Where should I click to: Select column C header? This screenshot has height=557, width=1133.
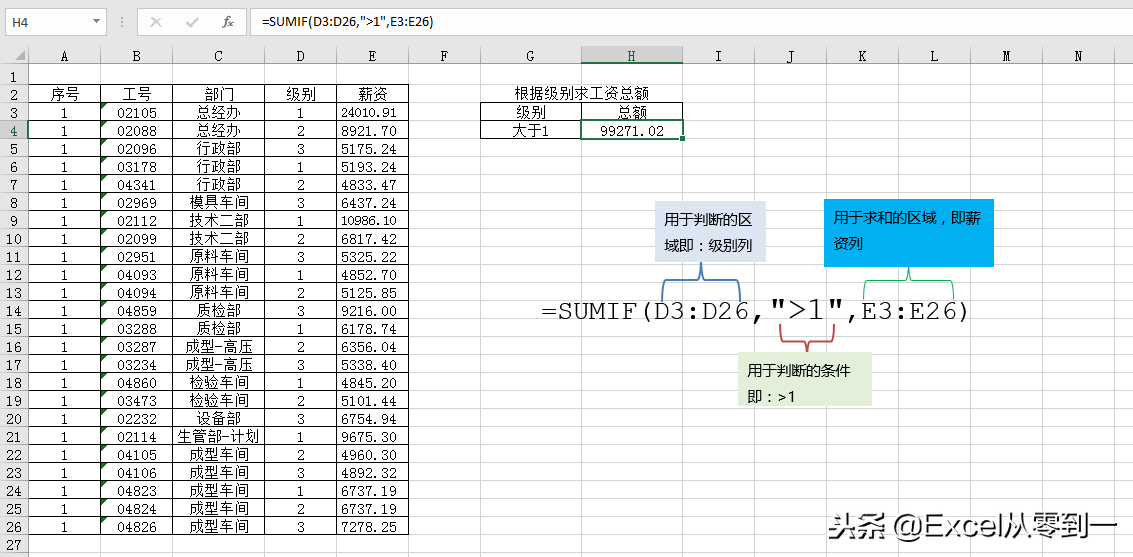pyautogui.click(x=218, y=56)
